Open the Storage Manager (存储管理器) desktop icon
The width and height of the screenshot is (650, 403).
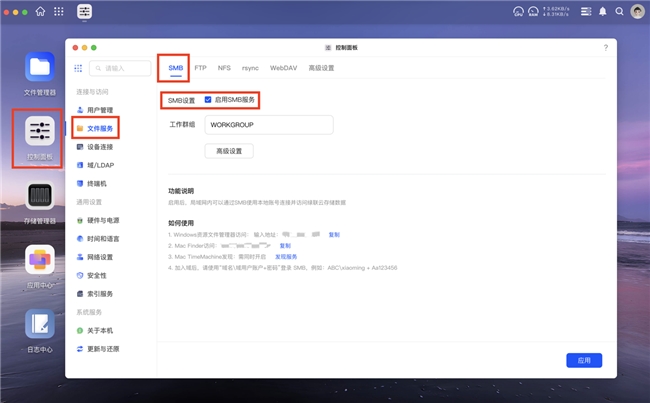point(40,195)
